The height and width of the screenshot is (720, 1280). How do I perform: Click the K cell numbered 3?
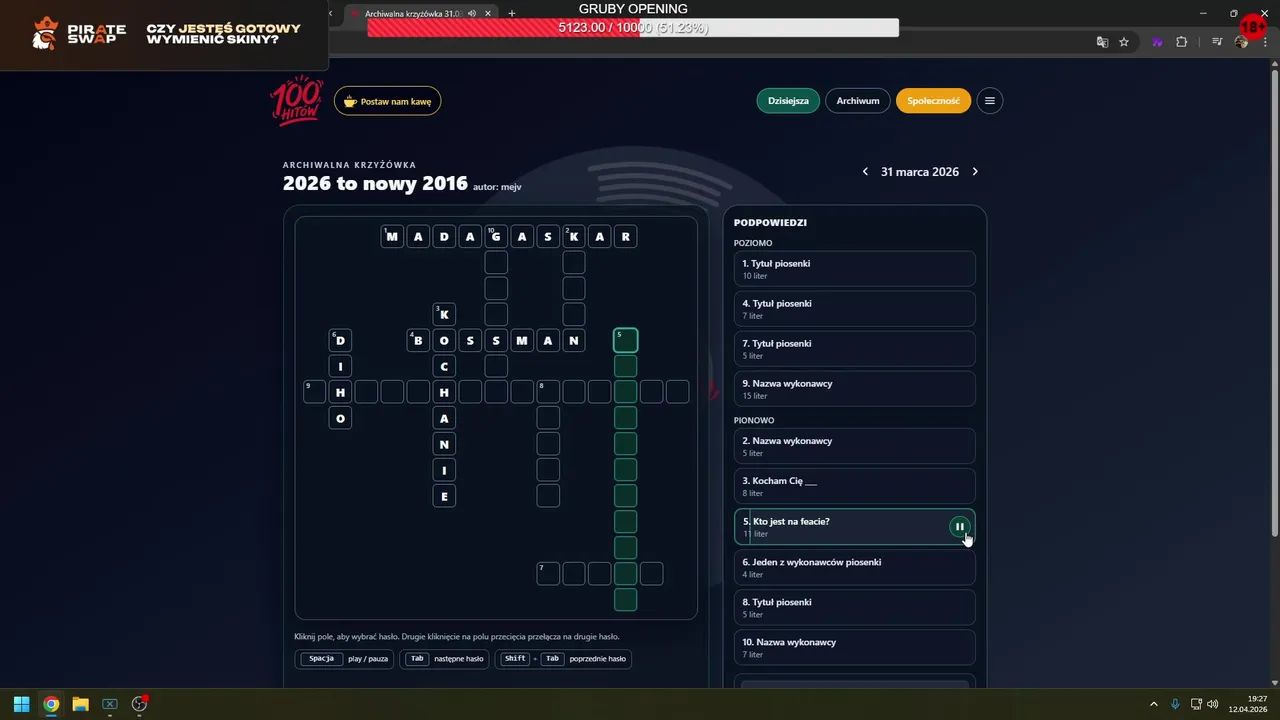(x=444, y=314)
